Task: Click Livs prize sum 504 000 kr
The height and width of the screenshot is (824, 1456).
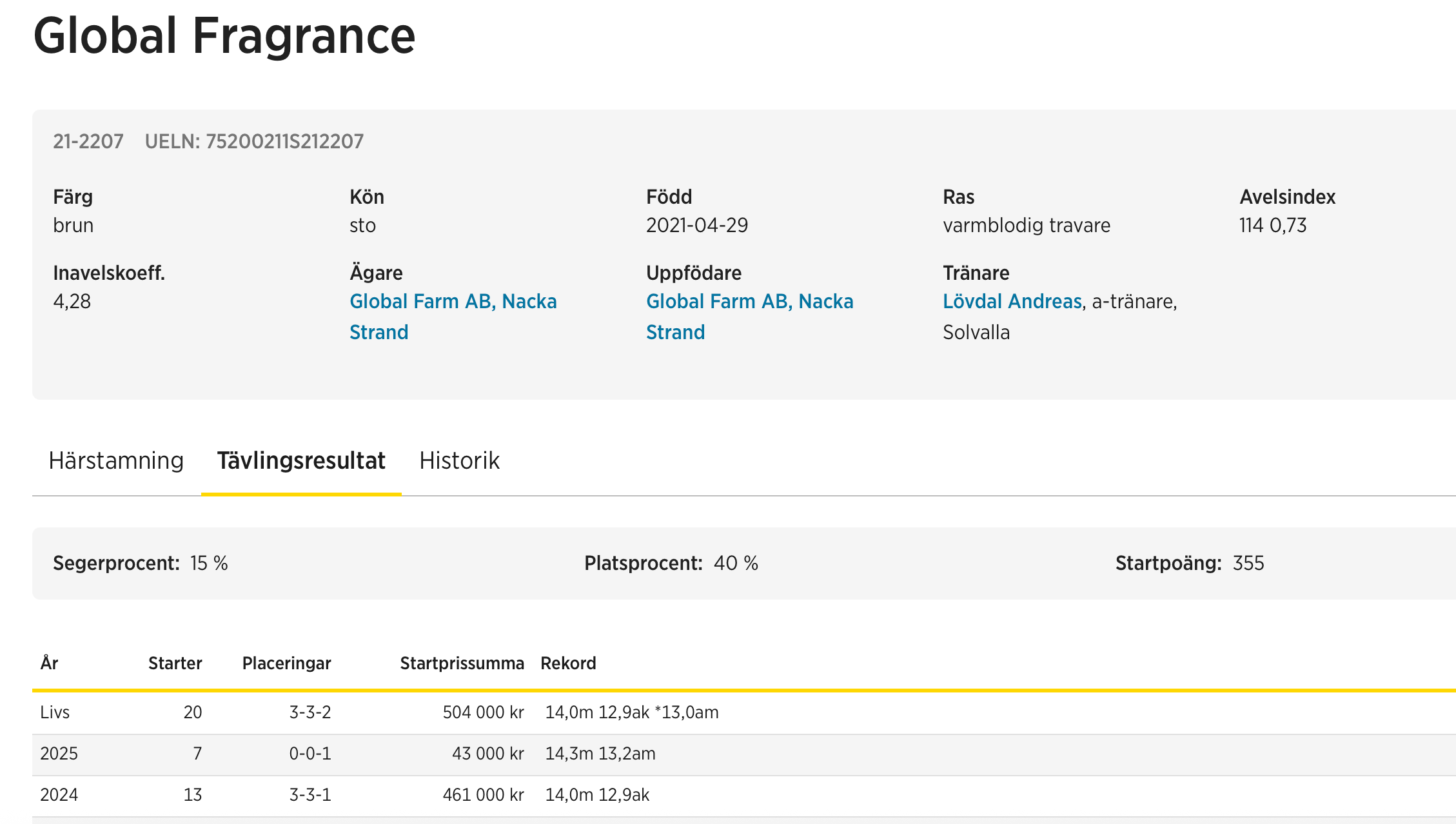Action: (x=483, y=712)
